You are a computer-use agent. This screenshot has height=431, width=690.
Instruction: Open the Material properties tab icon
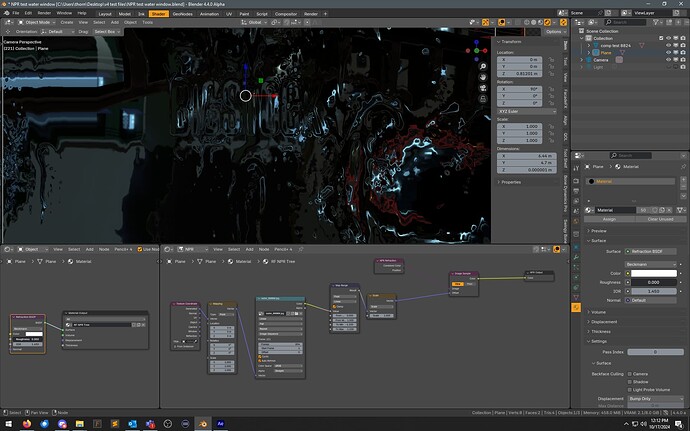(576, 308)
